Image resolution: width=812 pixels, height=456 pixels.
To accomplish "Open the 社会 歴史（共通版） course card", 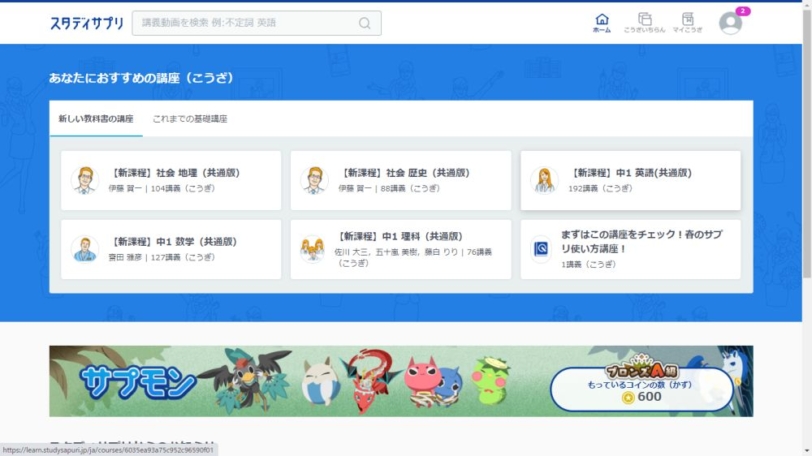I will tap(401, 181).
